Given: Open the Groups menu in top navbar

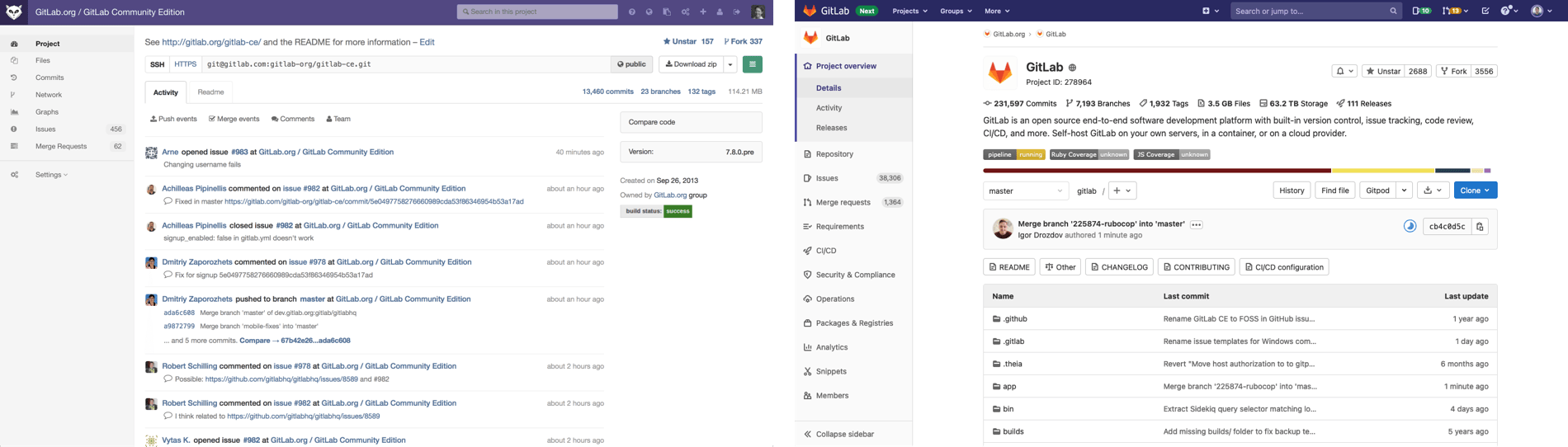Looking at the screenshot, I should pyautogui.click(x=956, y=12).
